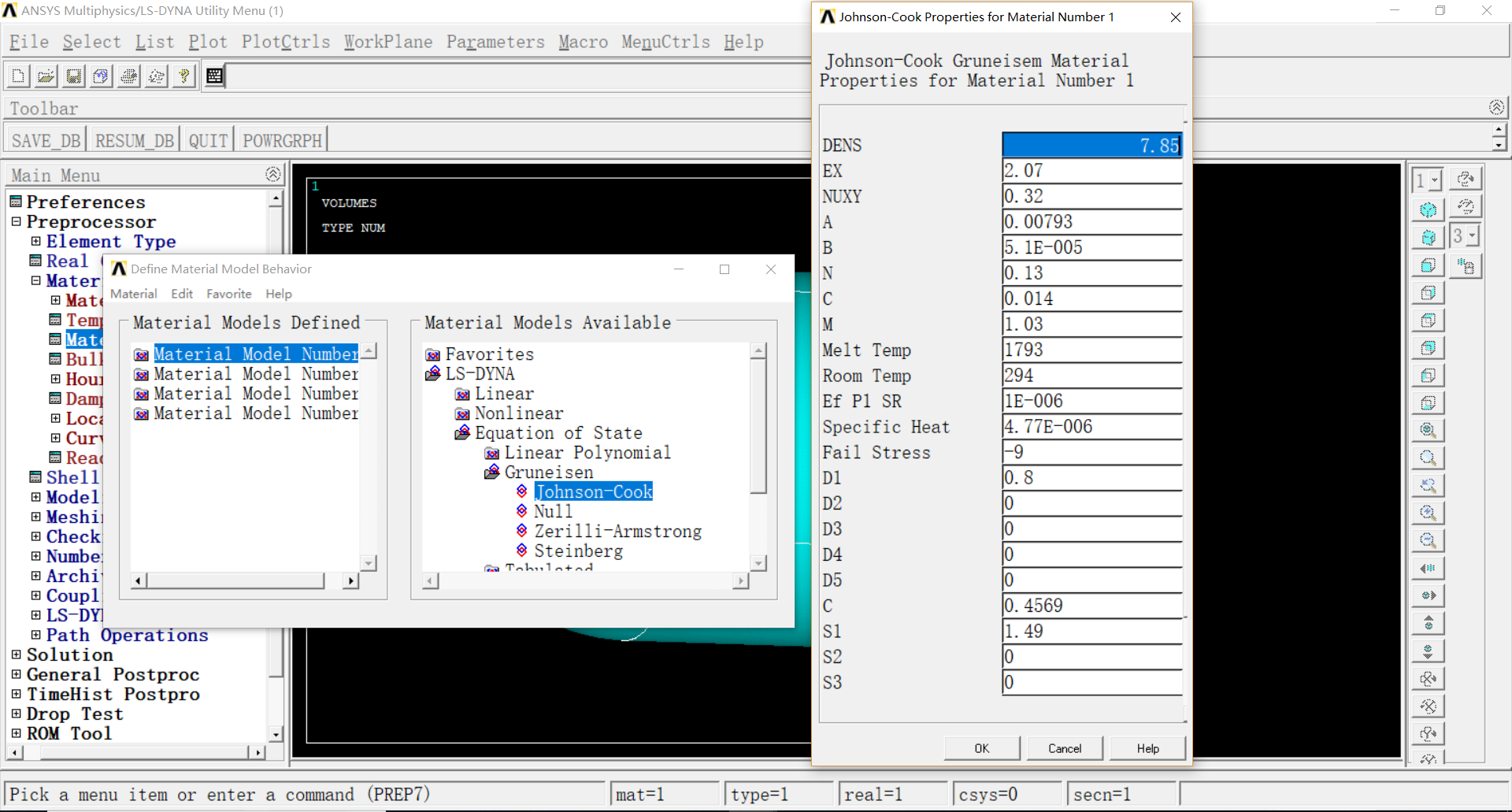Click the Fit View magnifier icon
The height and width of the screenshot is (812, 1512).
coord(1428,431)
